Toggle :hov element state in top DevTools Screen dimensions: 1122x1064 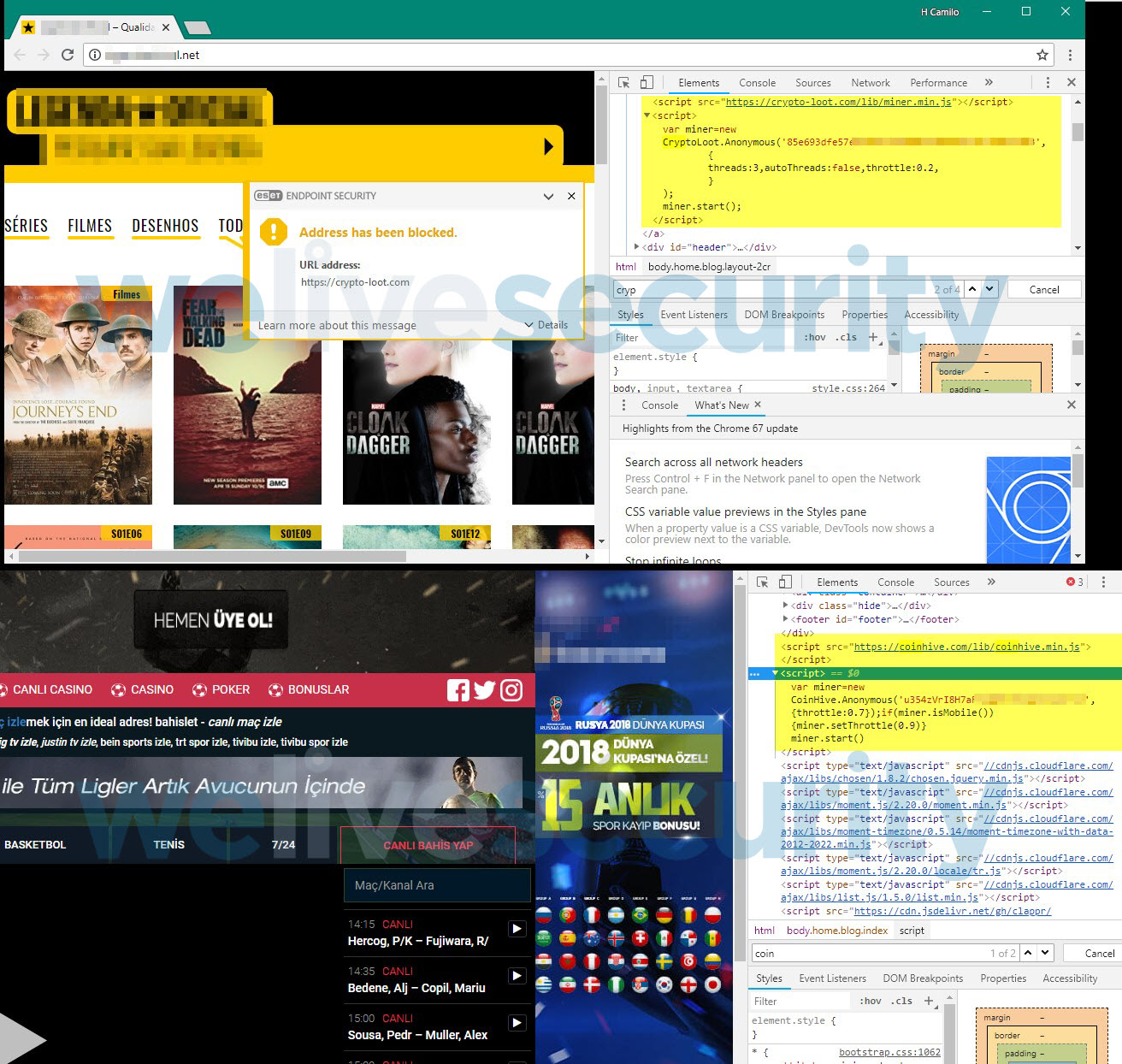pos(815,337)
